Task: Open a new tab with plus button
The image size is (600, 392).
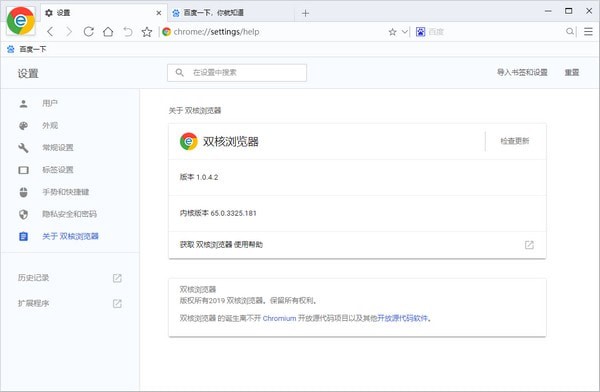Action: click(x=305, y=13)
